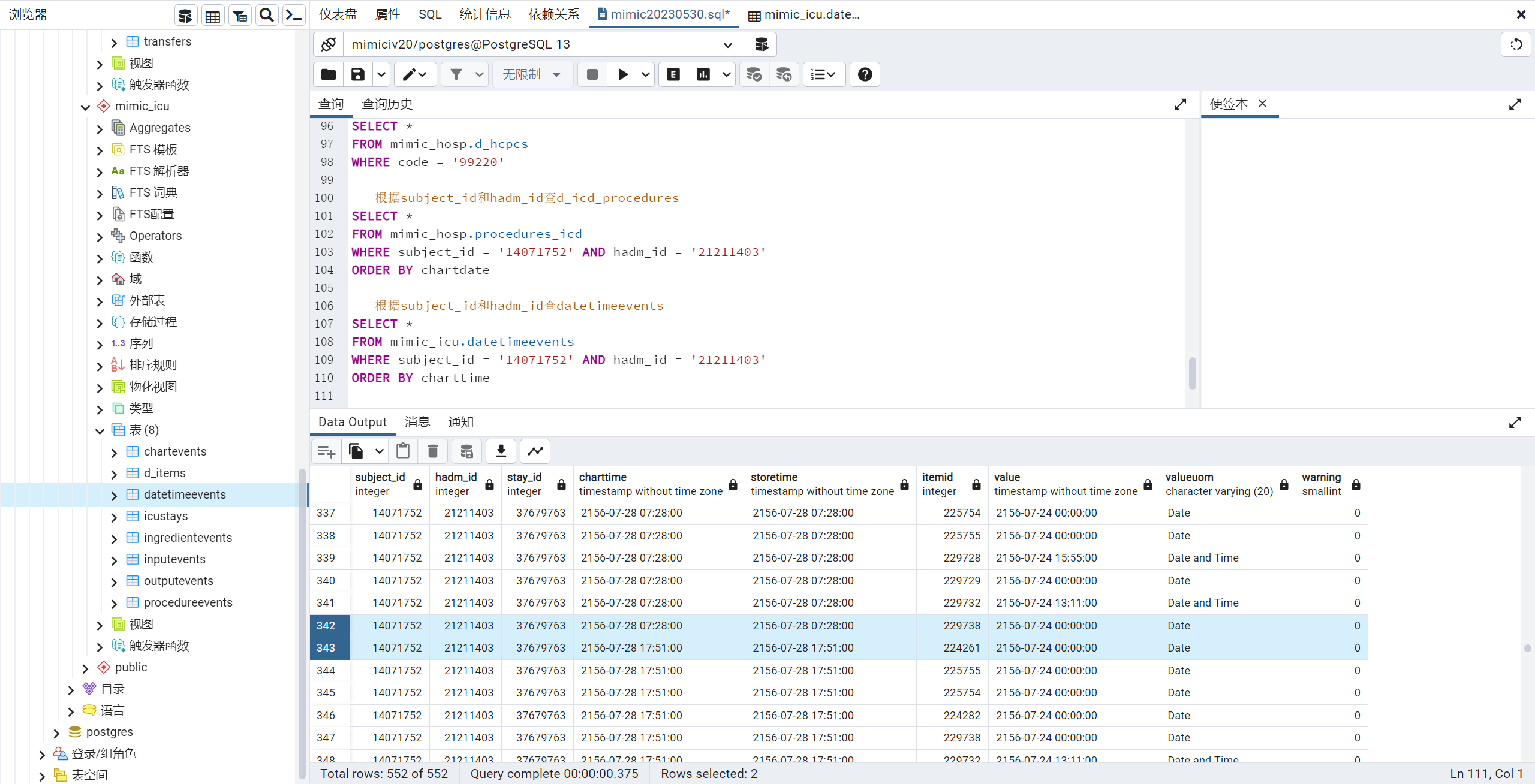1535x784 pixels.
Task: Collapse the mimic_icu schema node
Action: pyautogui.click(x=85, y=107)
